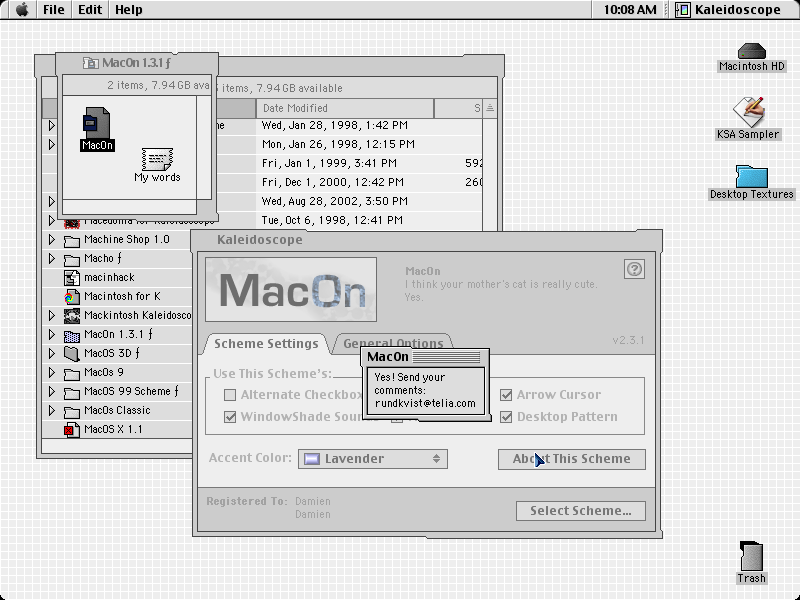Toggle the WindowShade Sounds checkbox

click(230, 417)
